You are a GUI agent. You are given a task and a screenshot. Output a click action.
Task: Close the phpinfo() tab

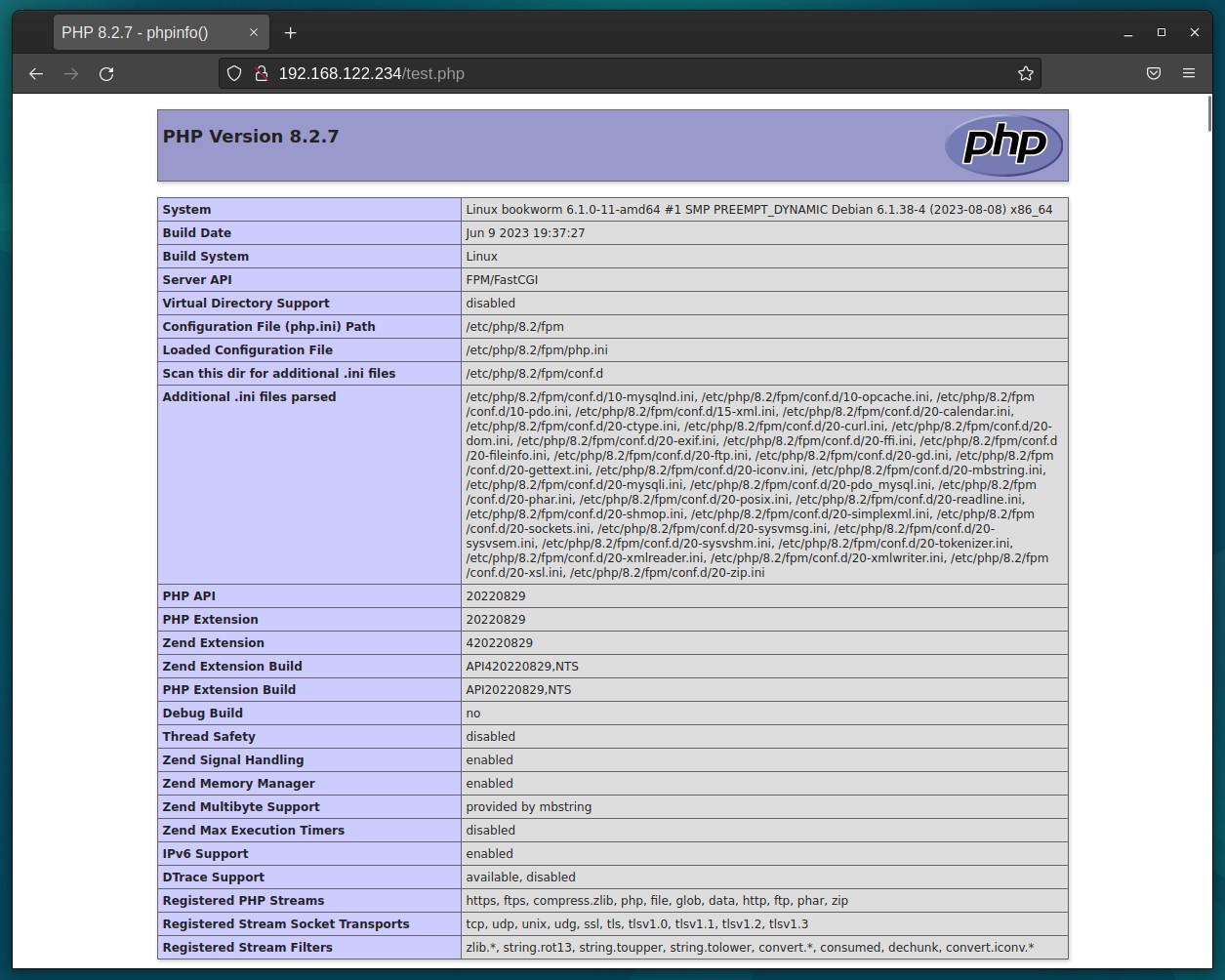(254, 32)
